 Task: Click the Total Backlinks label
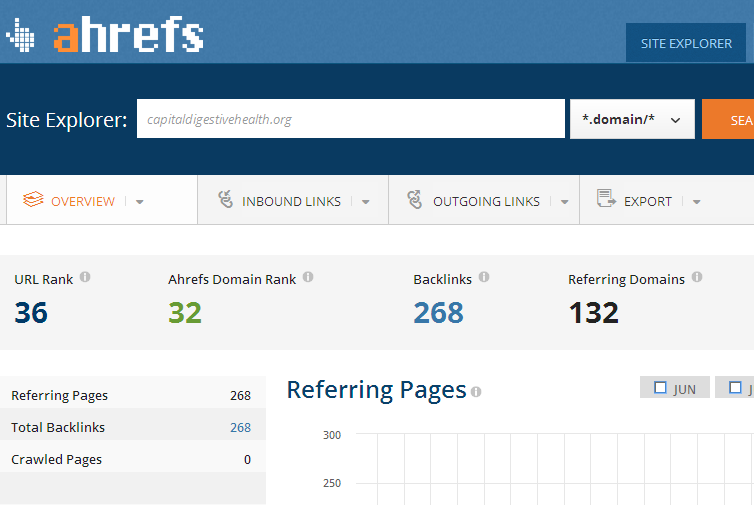pos(58,427)
